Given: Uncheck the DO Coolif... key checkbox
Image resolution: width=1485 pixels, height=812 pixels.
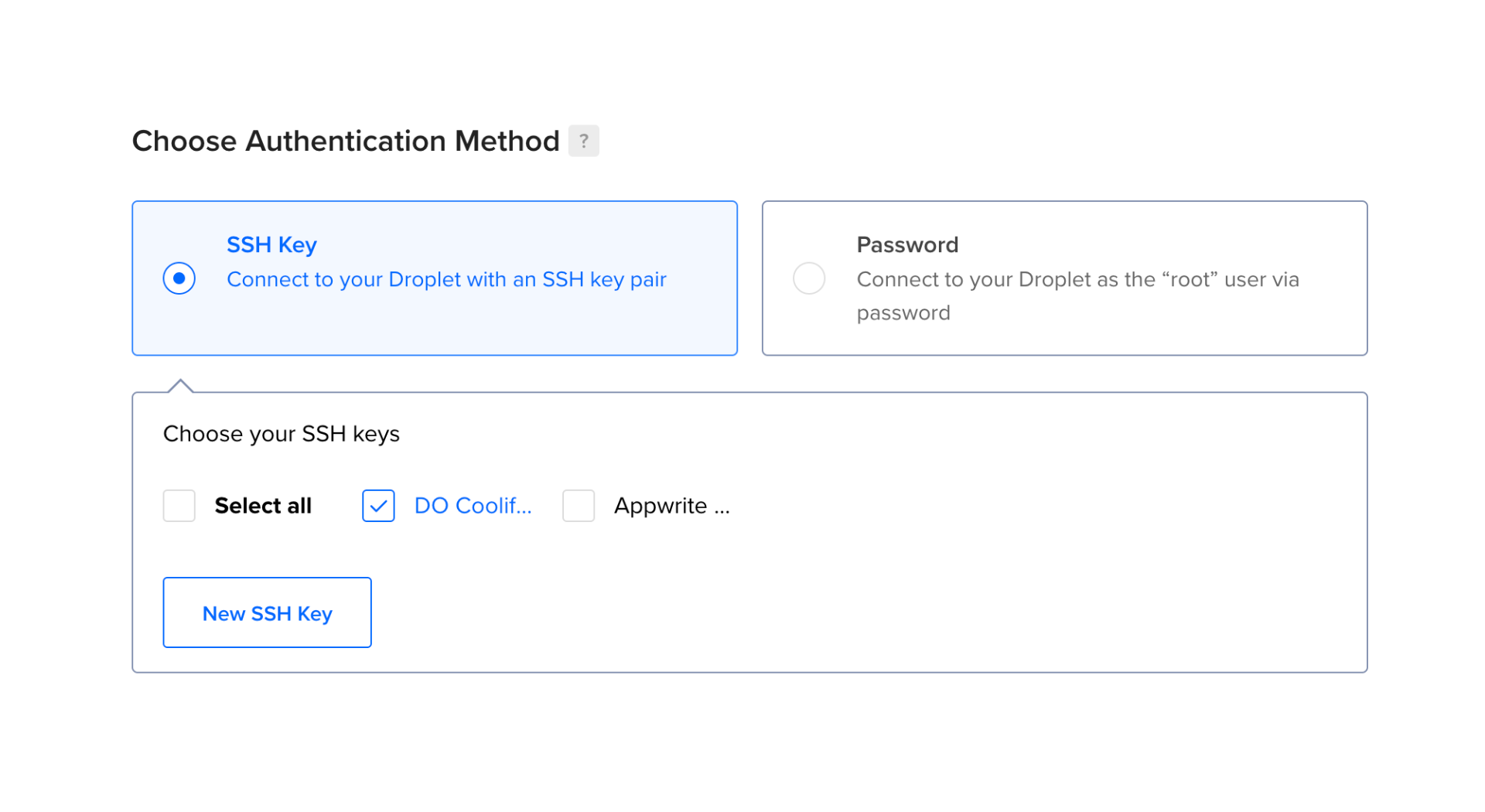Looking at the screenshot, I should 378,506.
